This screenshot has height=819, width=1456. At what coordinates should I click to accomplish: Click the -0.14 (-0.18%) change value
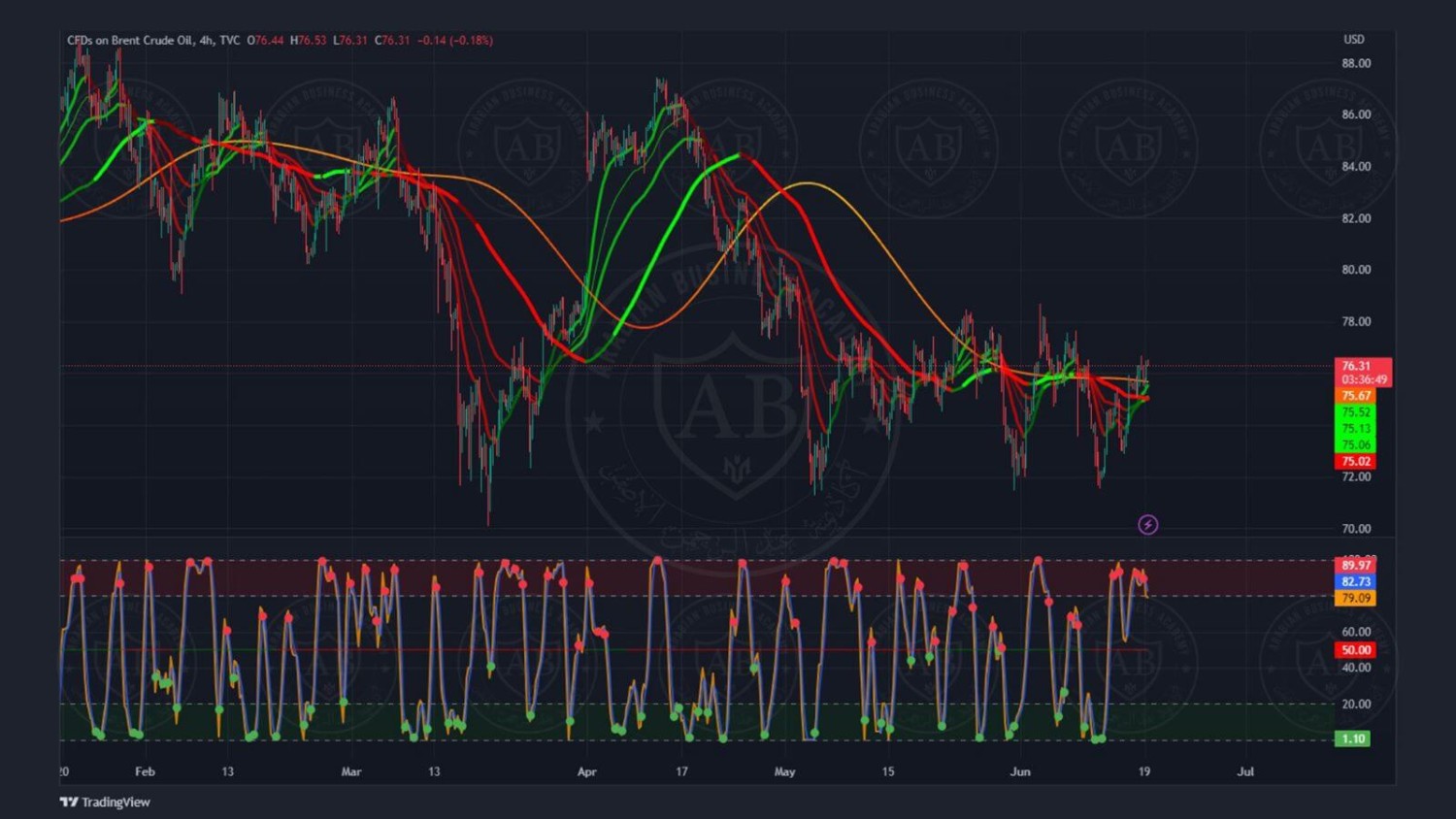455,41
